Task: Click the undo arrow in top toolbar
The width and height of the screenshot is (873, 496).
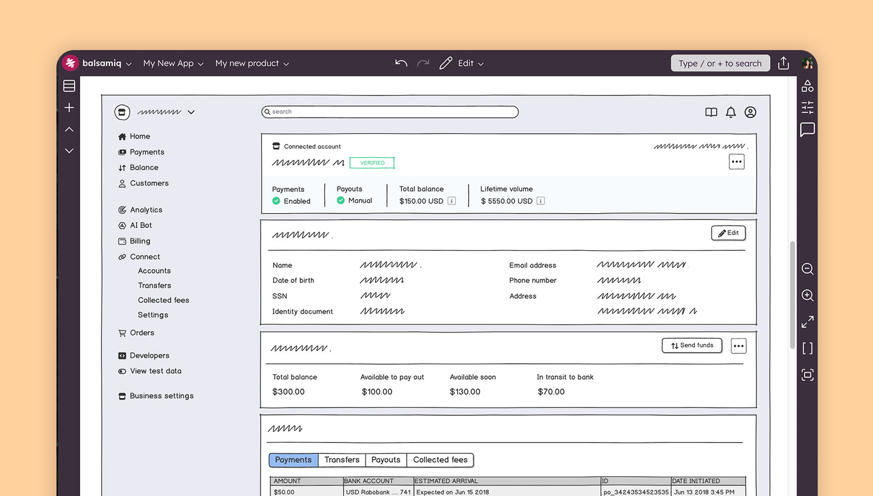Action: pos(401,63)
